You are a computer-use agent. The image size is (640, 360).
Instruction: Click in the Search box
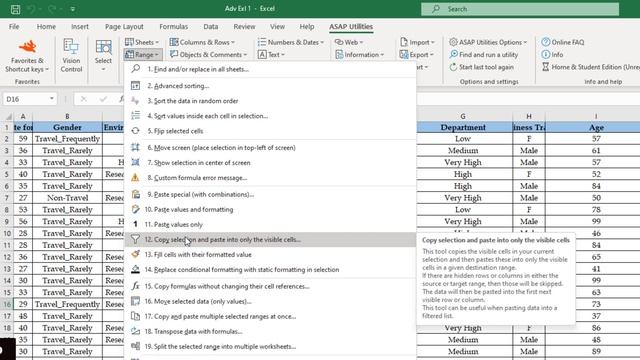(520, 9)
